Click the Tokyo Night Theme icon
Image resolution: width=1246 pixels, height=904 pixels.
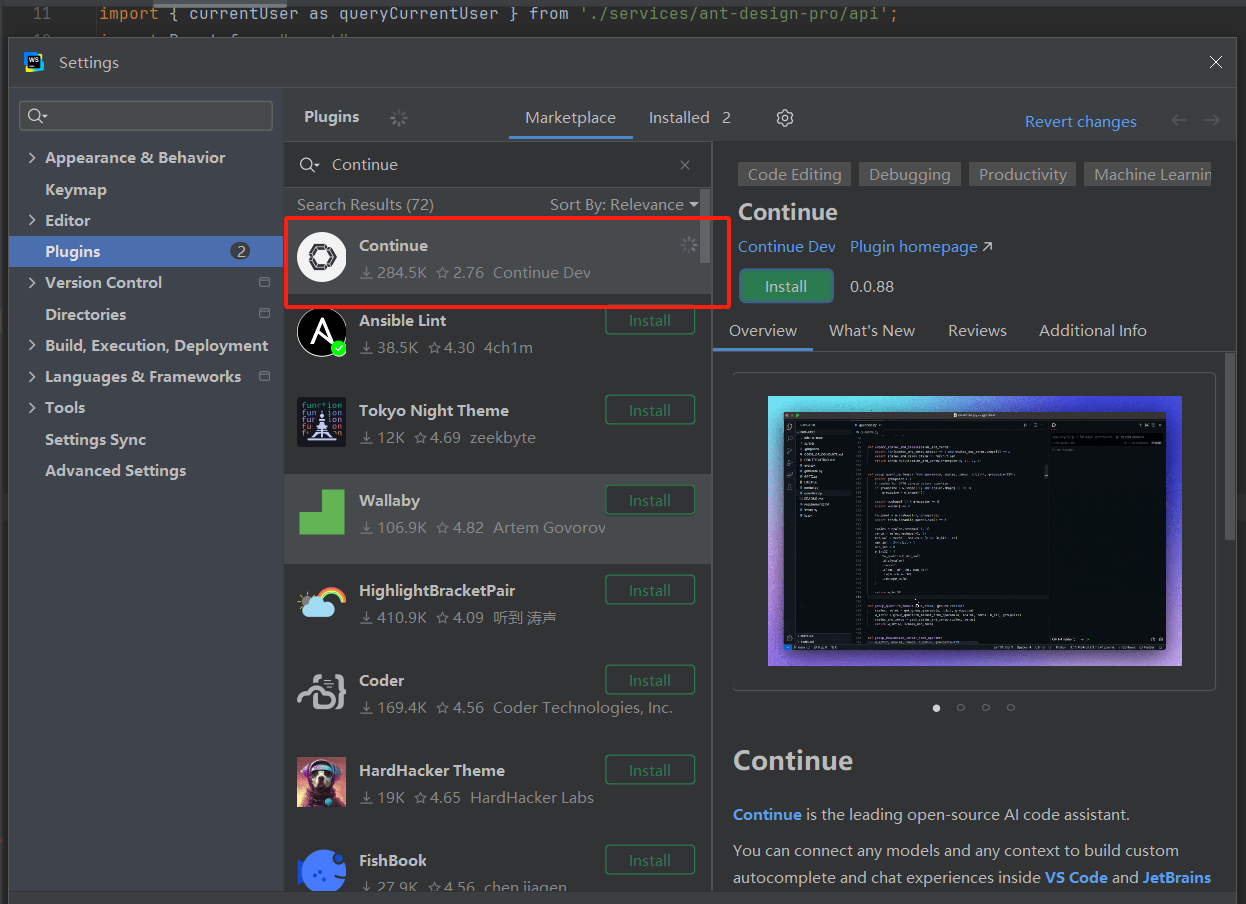coord(322,422)
